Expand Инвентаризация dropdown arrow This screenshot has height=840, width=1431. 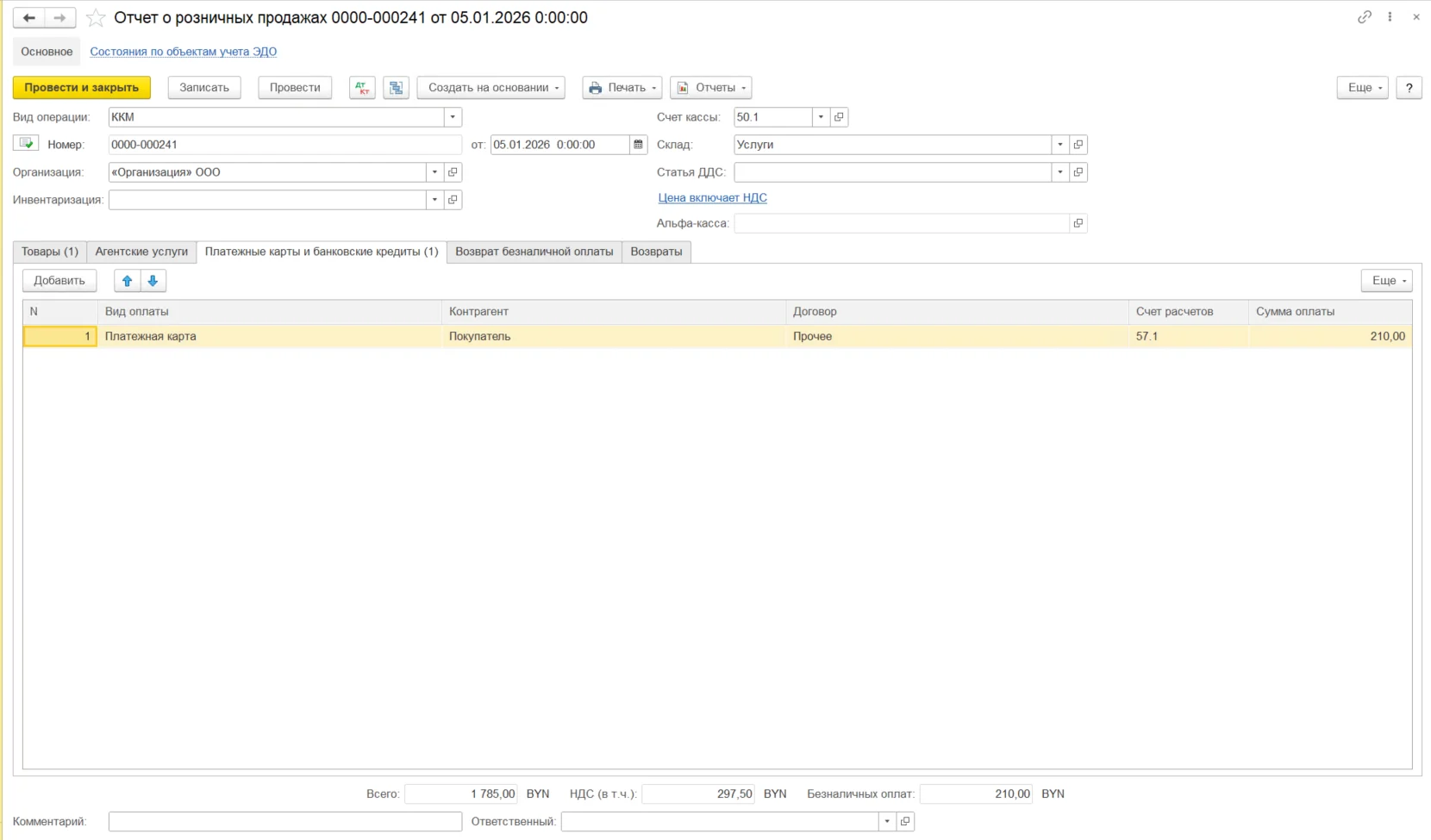pos(434,200)
